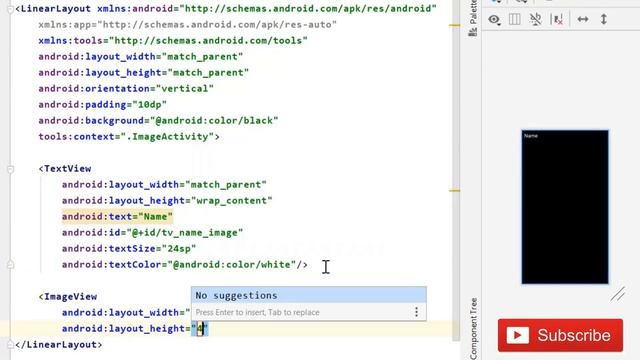Open the Palette side panel tab
Viewport: 640px width, 360px height.
[473, 18]
